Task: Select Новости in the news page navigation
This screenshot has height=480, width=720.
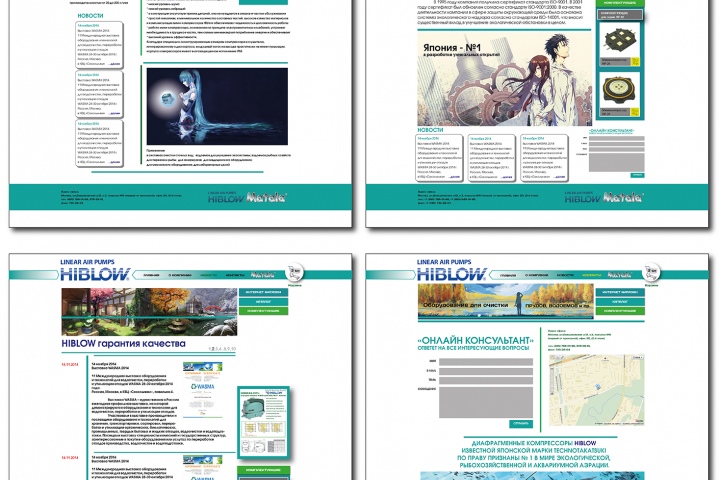Action: [208, 275]
